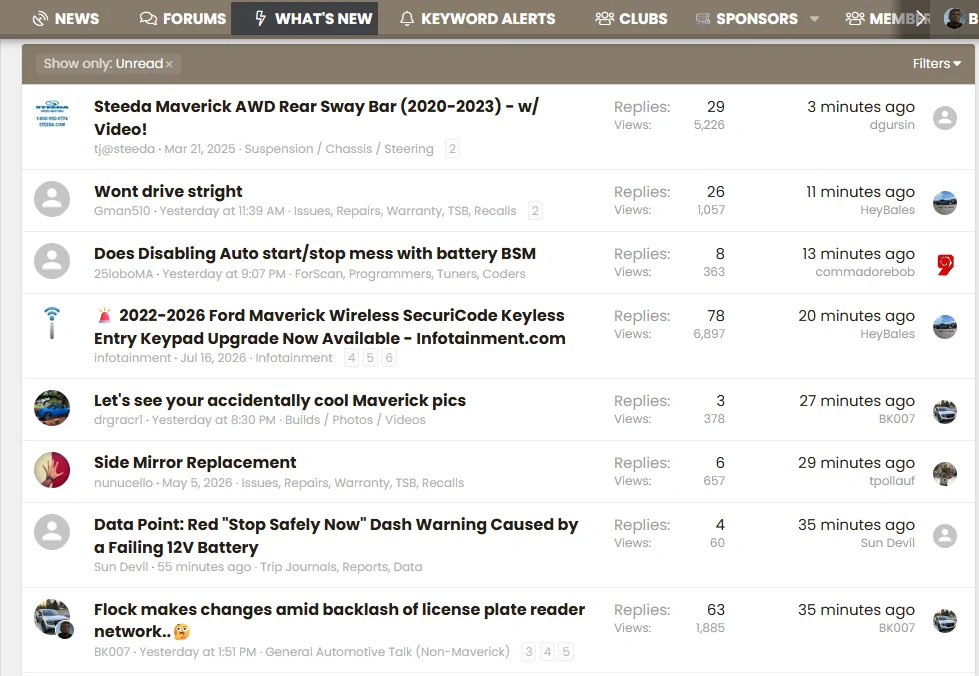Open Flock license plate reader thread
This screenshot has height=676, width=979.
pyautogui.click(x=340, y=620)
